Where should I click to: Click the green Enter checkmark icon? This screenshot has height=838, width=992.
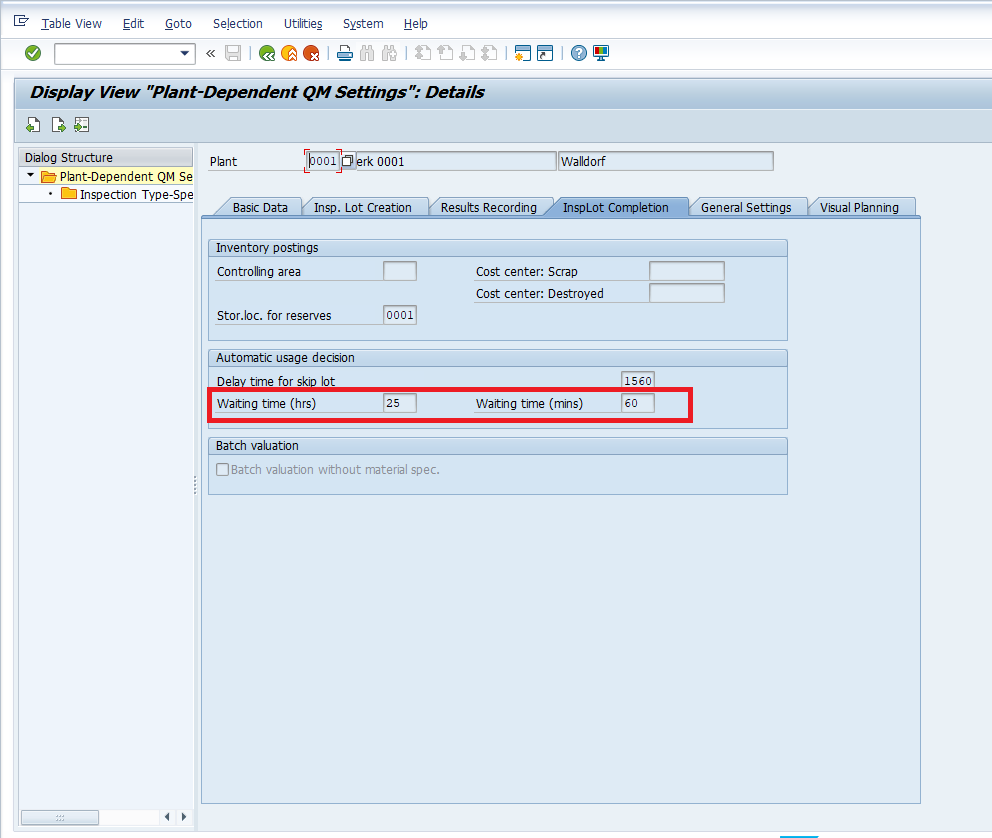coord(33,53)
